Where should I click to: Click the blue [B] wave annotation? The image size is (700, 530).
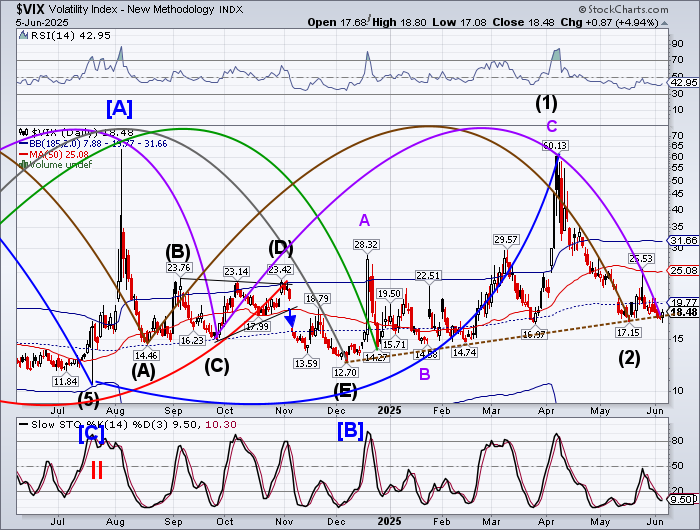pos(350,431)
